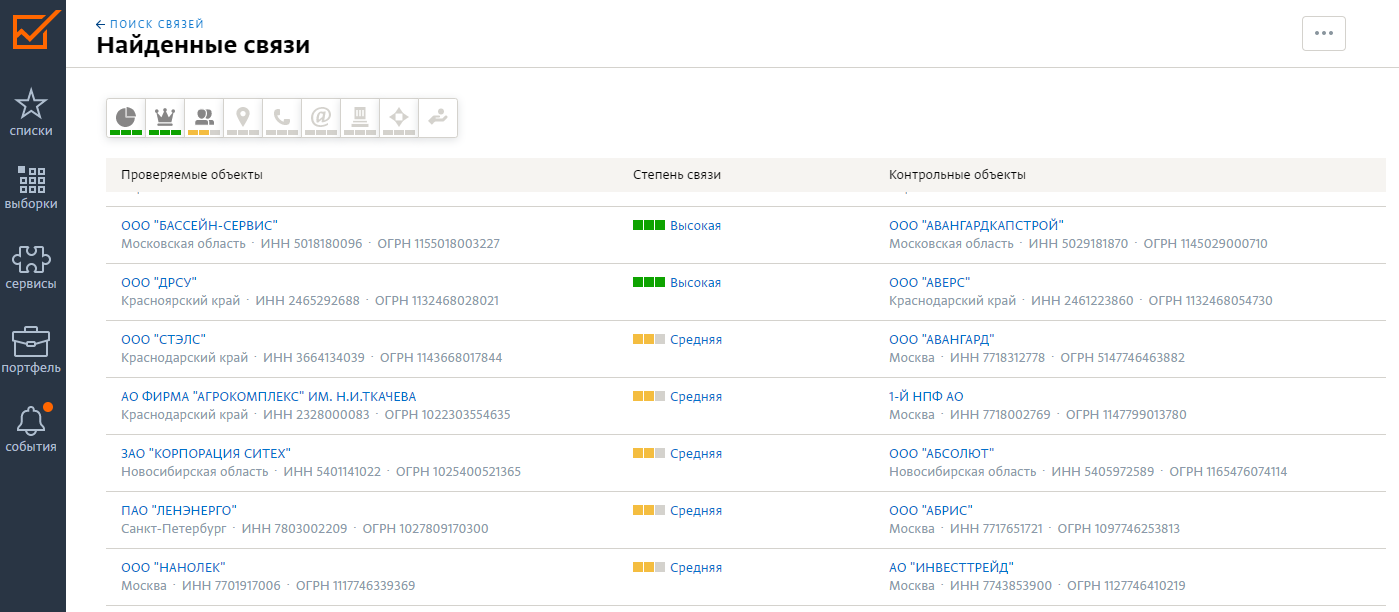Click the Проверяемые объекты column header
Screen dimensions: 1399x612
[x=192, y=175]
